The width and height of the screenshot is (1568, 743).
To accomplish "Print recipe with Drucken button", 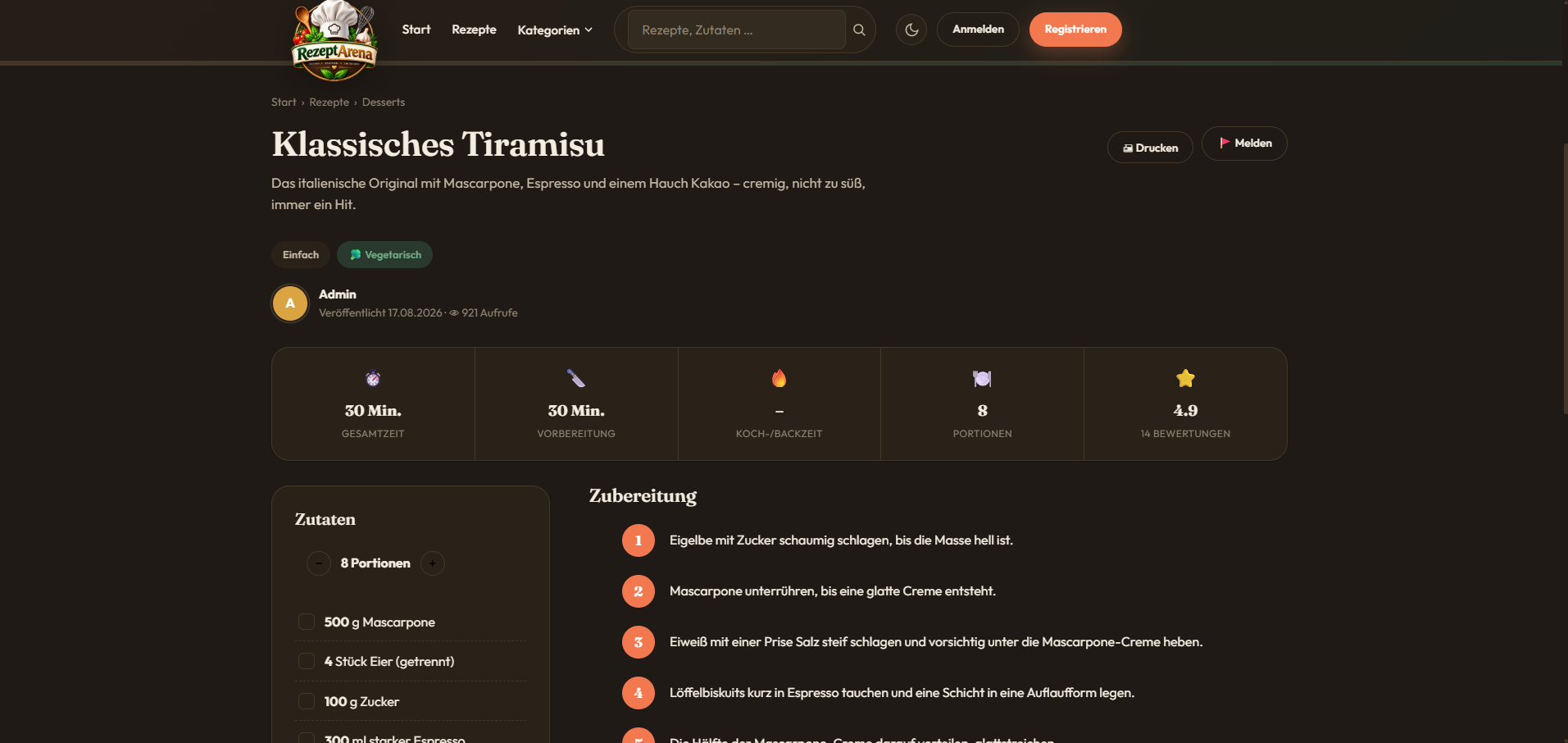I will (1150, 148).
